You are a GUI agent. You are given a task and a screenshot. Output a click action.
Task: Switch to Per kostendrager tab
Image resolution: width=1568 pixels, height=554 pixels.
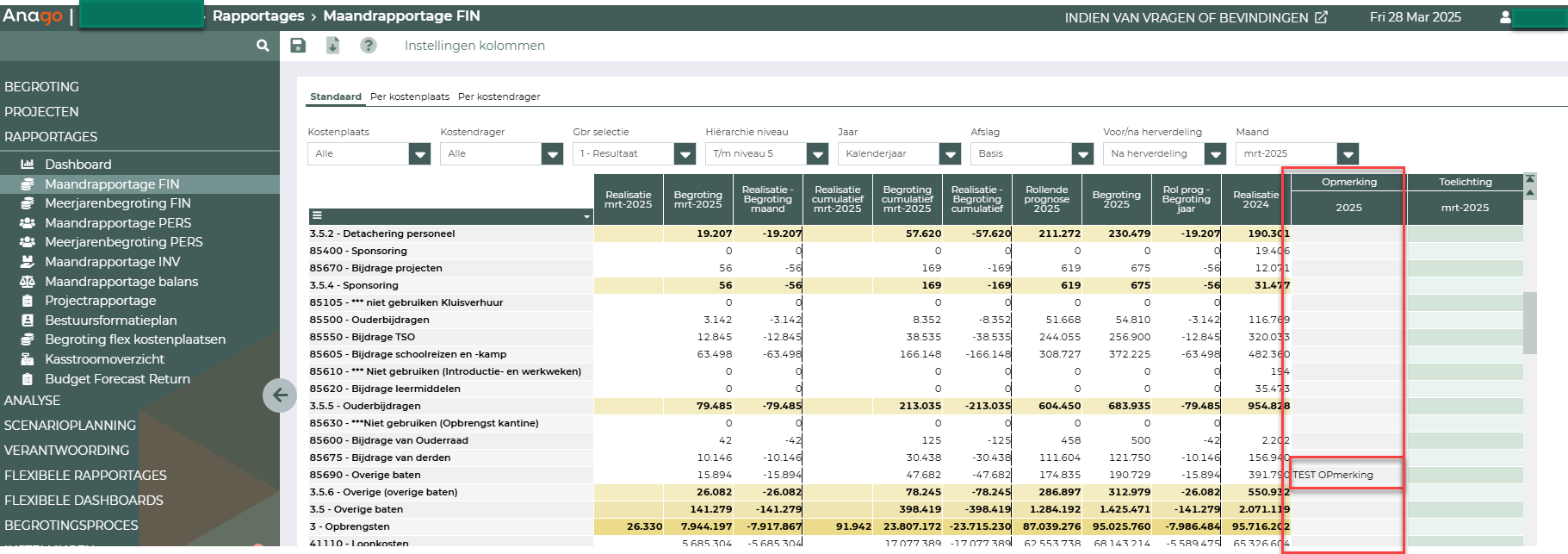pyautogui.click(x=499, y=96)
